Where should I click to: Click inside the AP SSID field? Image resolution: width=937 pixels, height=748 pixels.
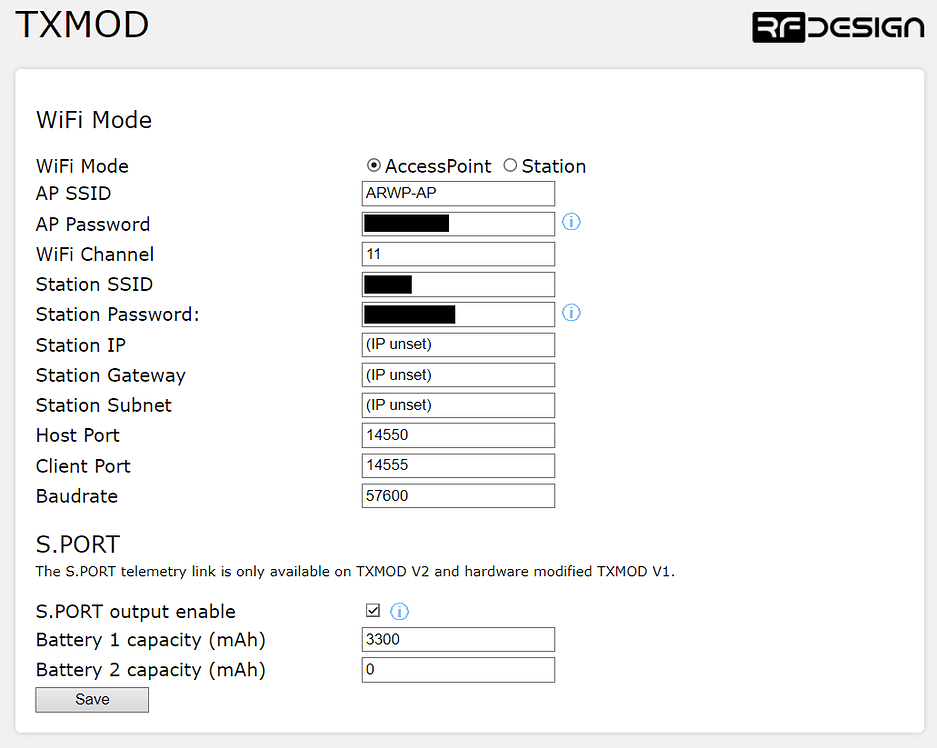(x=458, y=193)
